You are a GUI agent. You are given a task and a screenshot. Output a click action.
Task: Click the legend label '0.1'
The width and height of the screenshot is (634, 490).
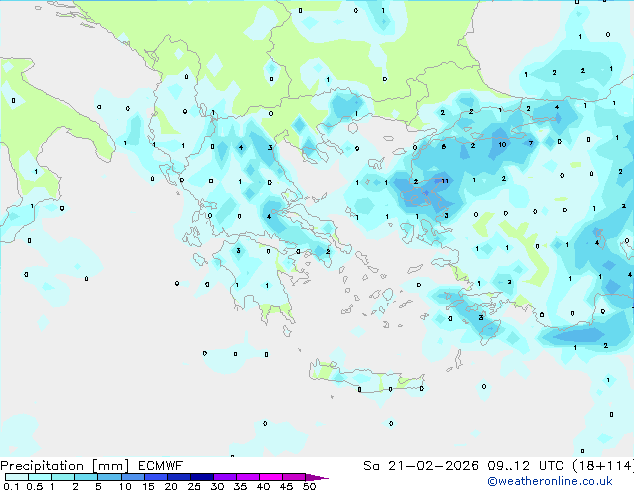11,486
